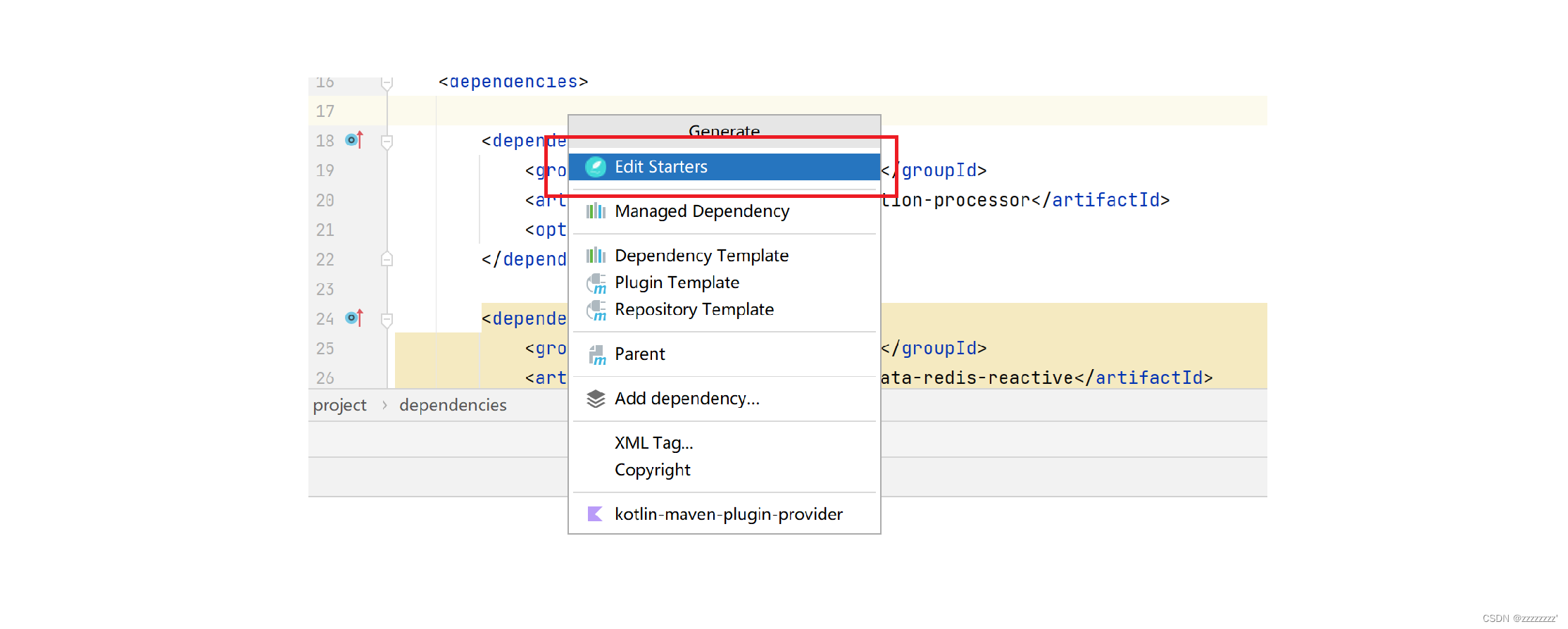Image resolution: width=1568 pixels, height=629 pixels.
Task: Choose kotlin-maven-plugin-provider in the popup
Action: pos(724,514)
